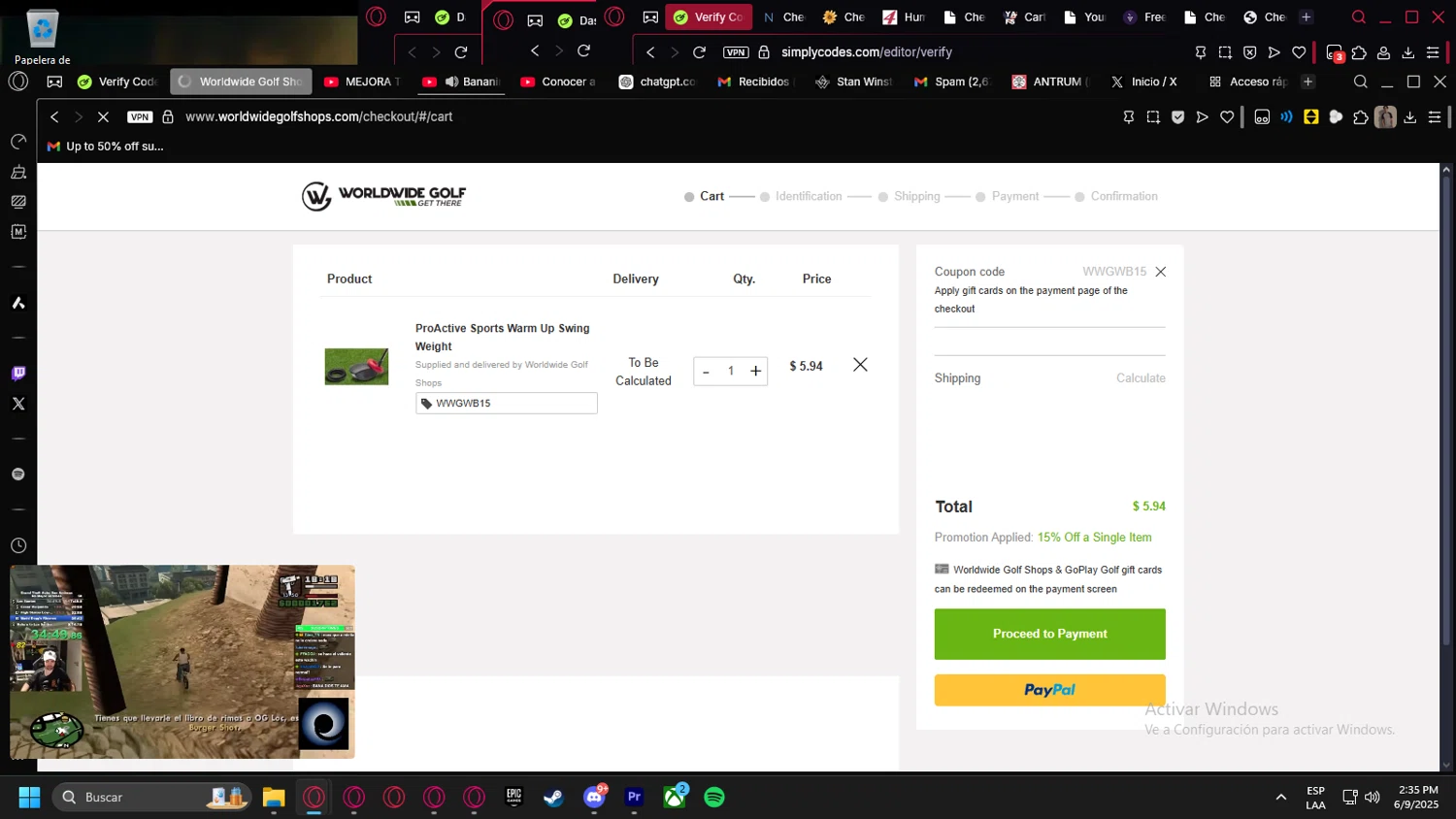Open the profile avatar in toolbar

[1385, 116]
